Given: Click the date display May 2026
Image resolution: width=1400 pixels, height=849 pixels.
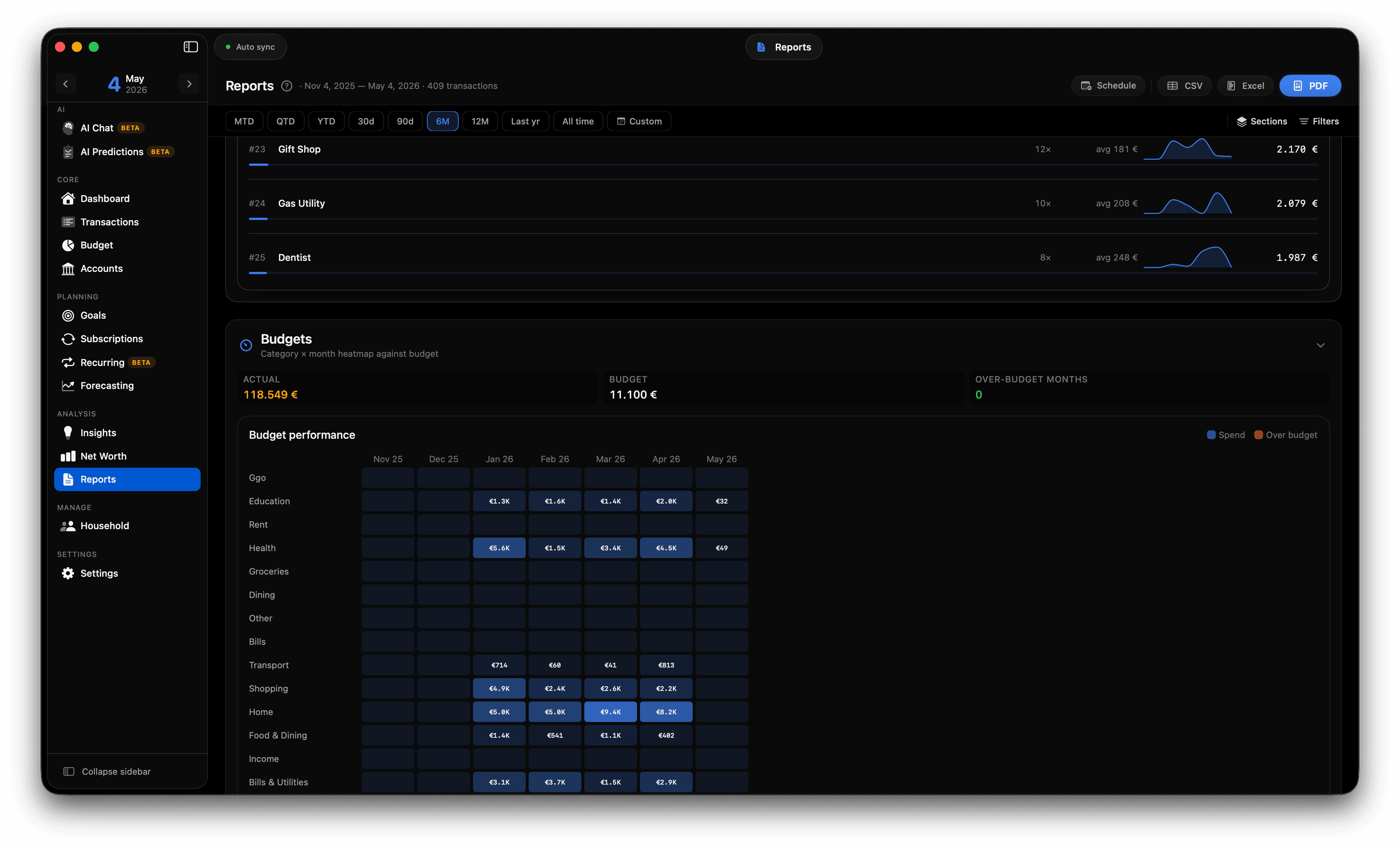Looking at the screenshot, I should pyautogui.click(x=127, y=84).
